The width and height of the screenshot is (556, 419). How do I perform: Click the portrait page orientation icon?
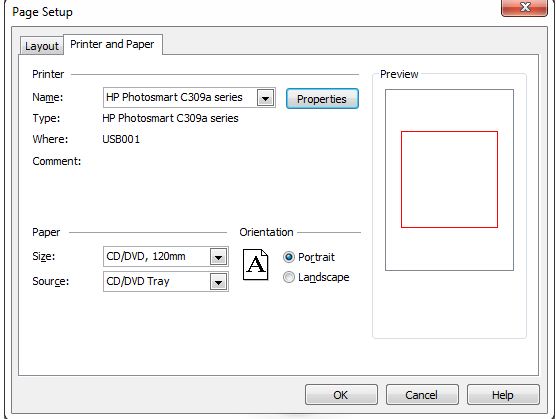click(x=255, y=264)
